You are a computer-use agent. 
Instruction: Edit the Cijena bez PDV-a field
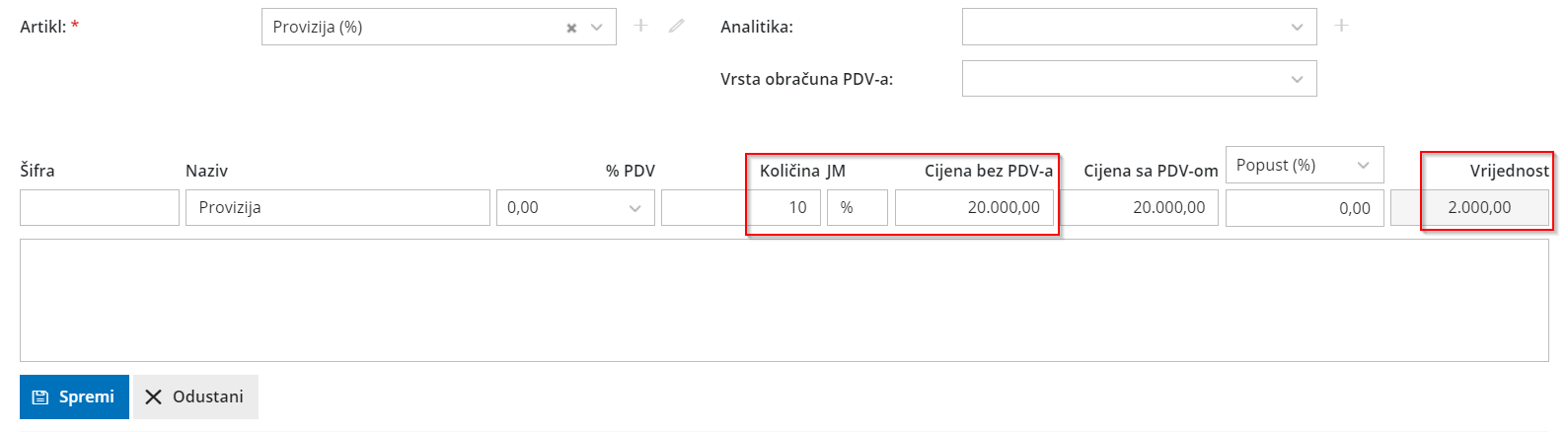click(974, 207)
